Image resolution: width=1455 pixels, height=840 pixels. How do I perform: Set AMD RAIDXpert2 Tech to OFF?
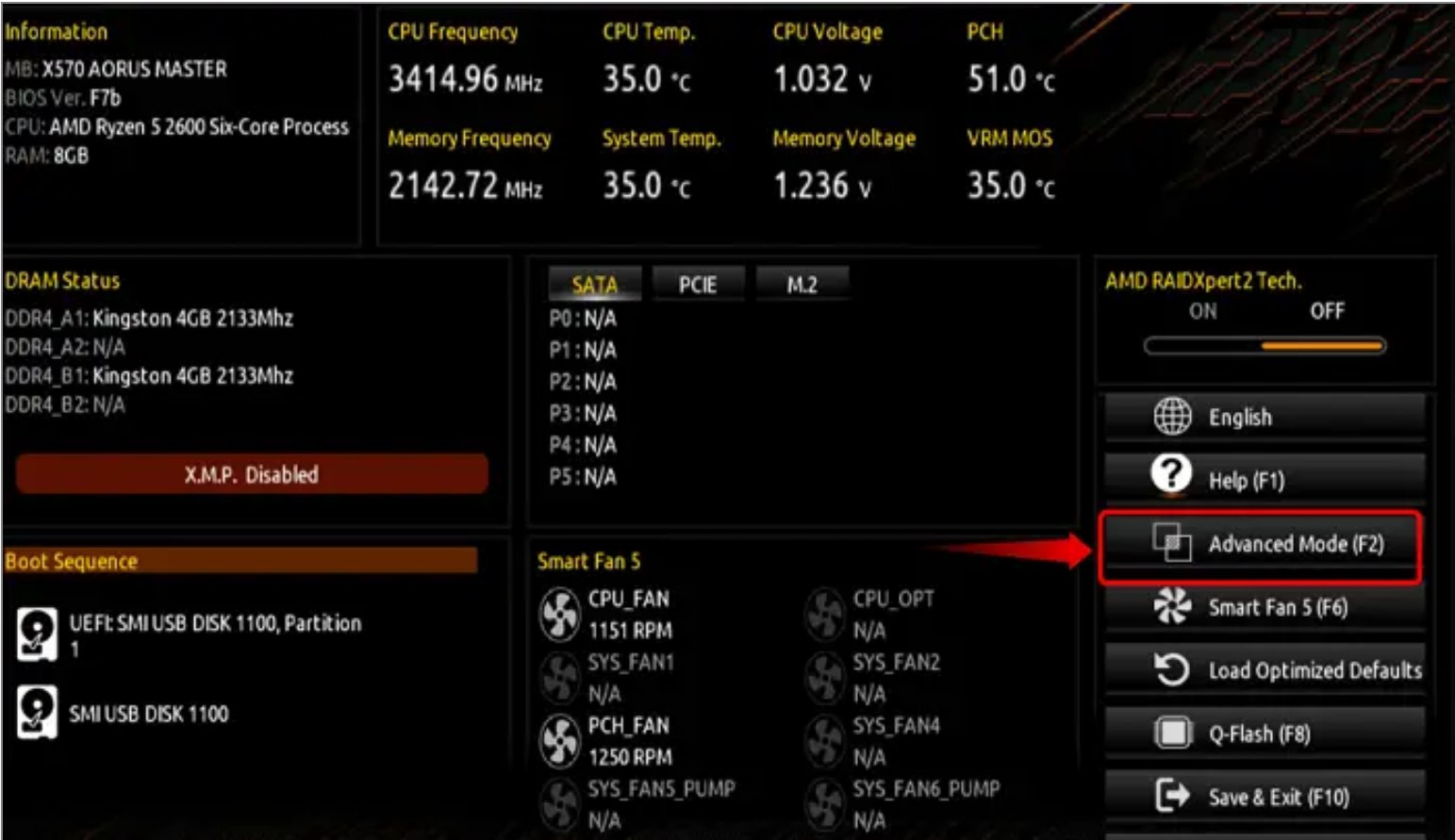[1326, 312]
